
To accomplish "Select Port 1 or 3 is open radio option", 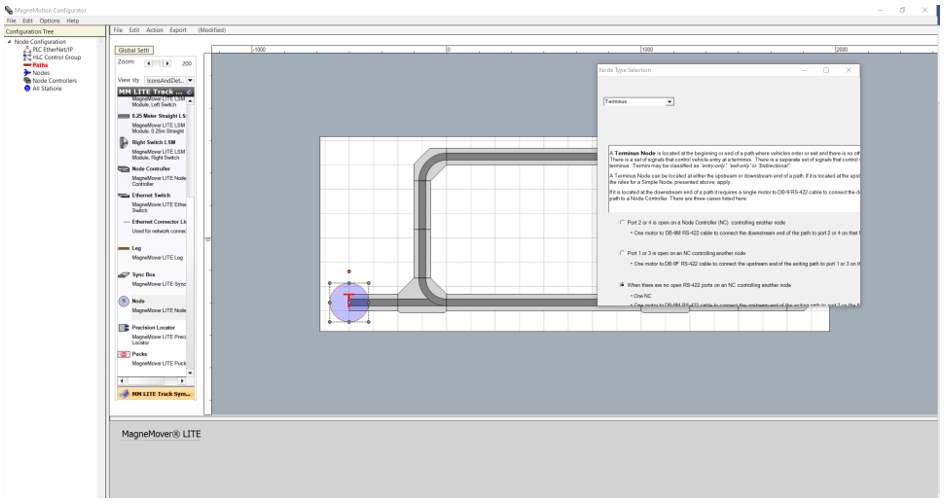I will point(622,253).
